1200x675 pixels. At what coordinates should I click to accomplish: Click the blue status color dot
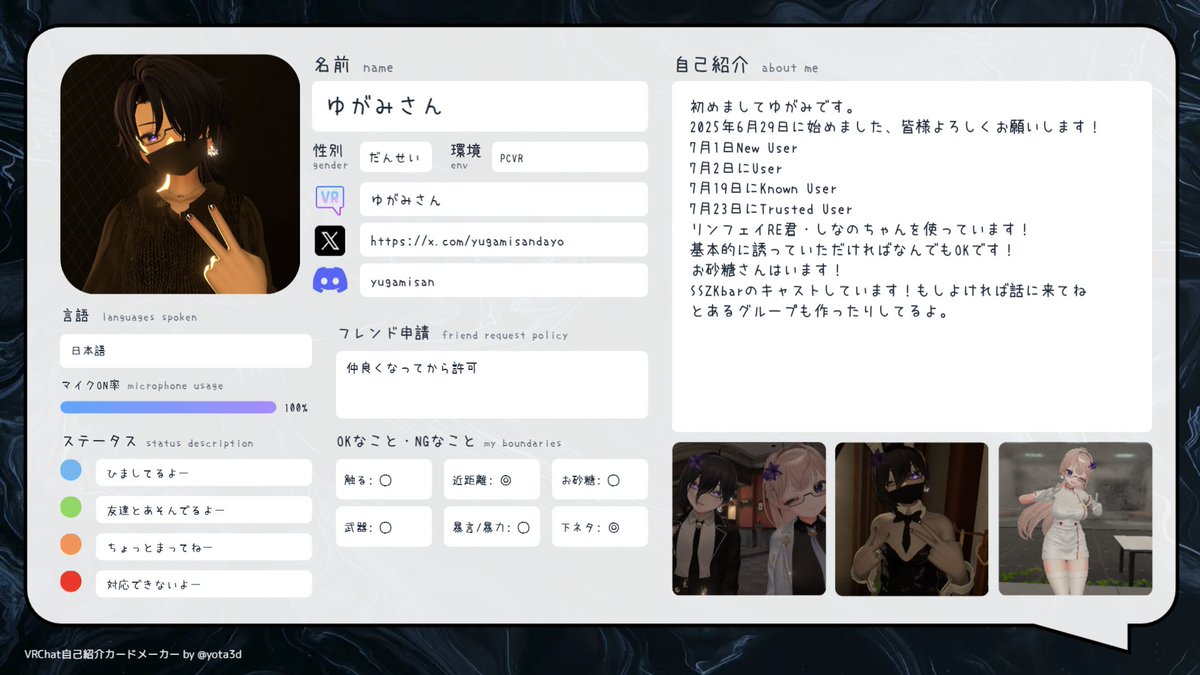(71, 470)
